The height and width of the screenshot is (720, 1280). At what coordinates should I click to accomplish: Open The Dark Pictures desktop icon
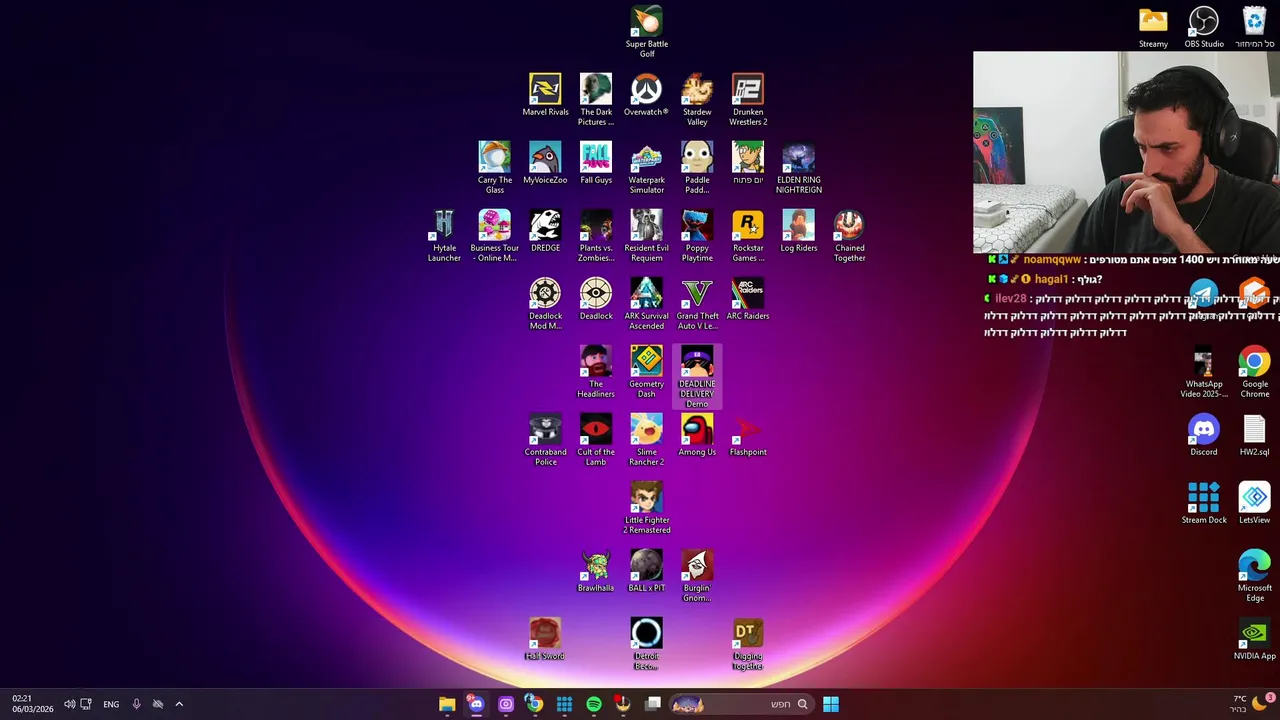click(x=596, y=100)
